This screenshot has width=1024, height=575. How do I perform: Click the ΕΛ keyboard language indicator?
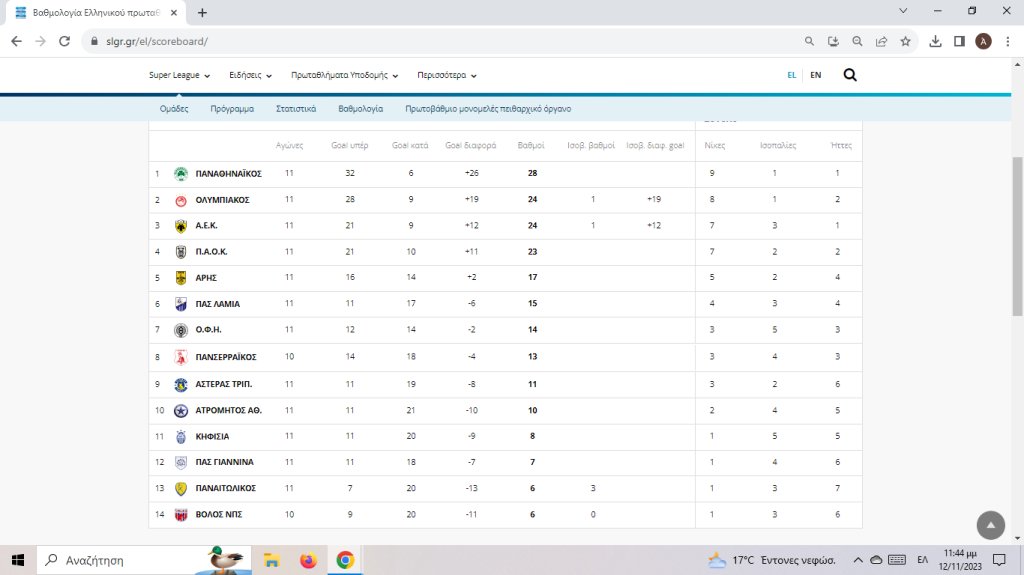coord(922,560)
